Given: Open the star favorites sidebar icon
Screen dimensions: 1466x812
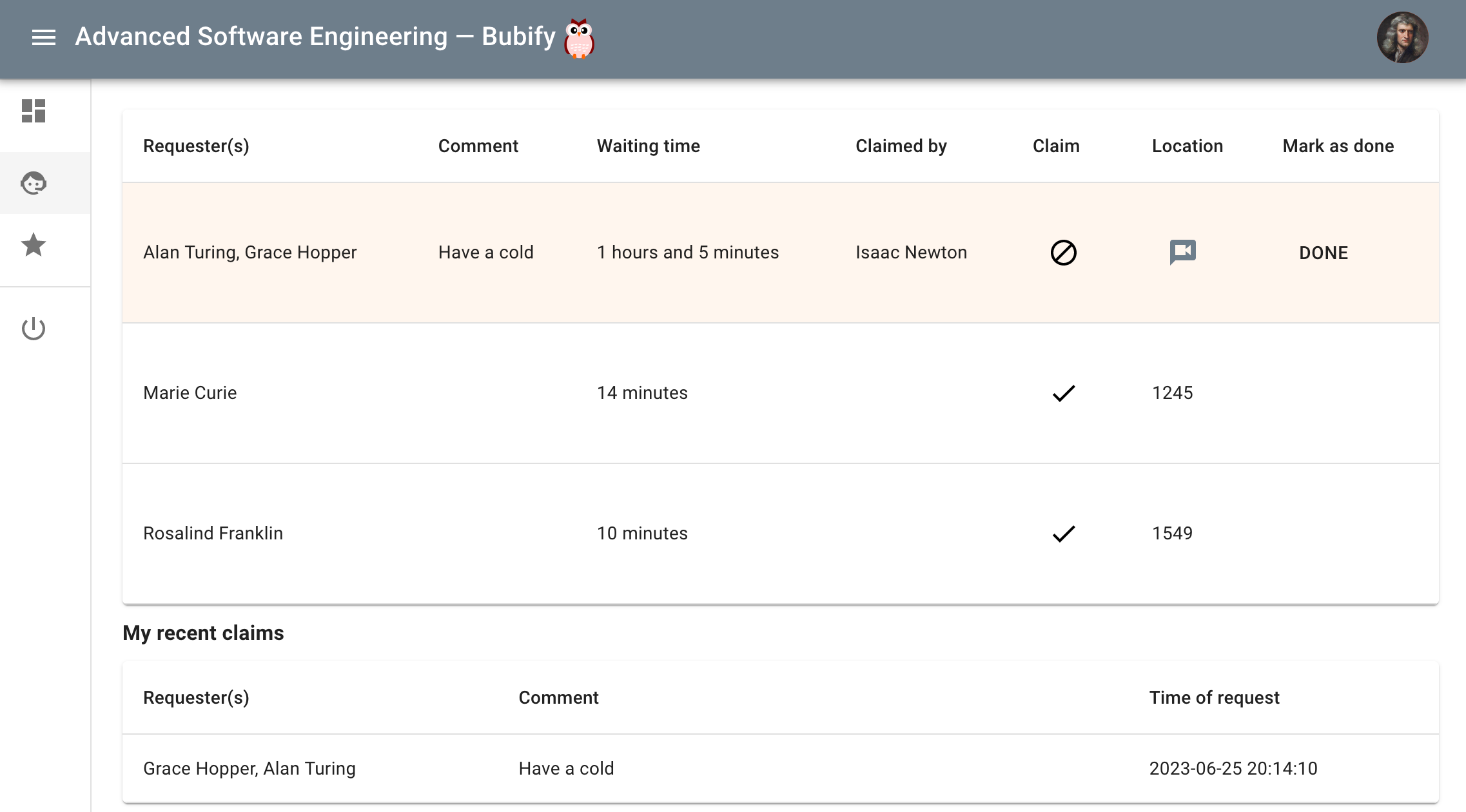Looking at the screenshot, I should 34,245.
